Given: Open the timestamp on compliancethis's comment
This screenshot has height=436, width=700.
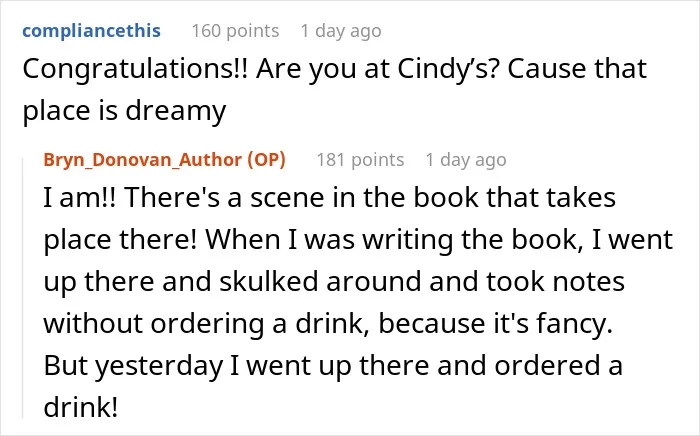Looking at the screenshot, I should 341,31.
